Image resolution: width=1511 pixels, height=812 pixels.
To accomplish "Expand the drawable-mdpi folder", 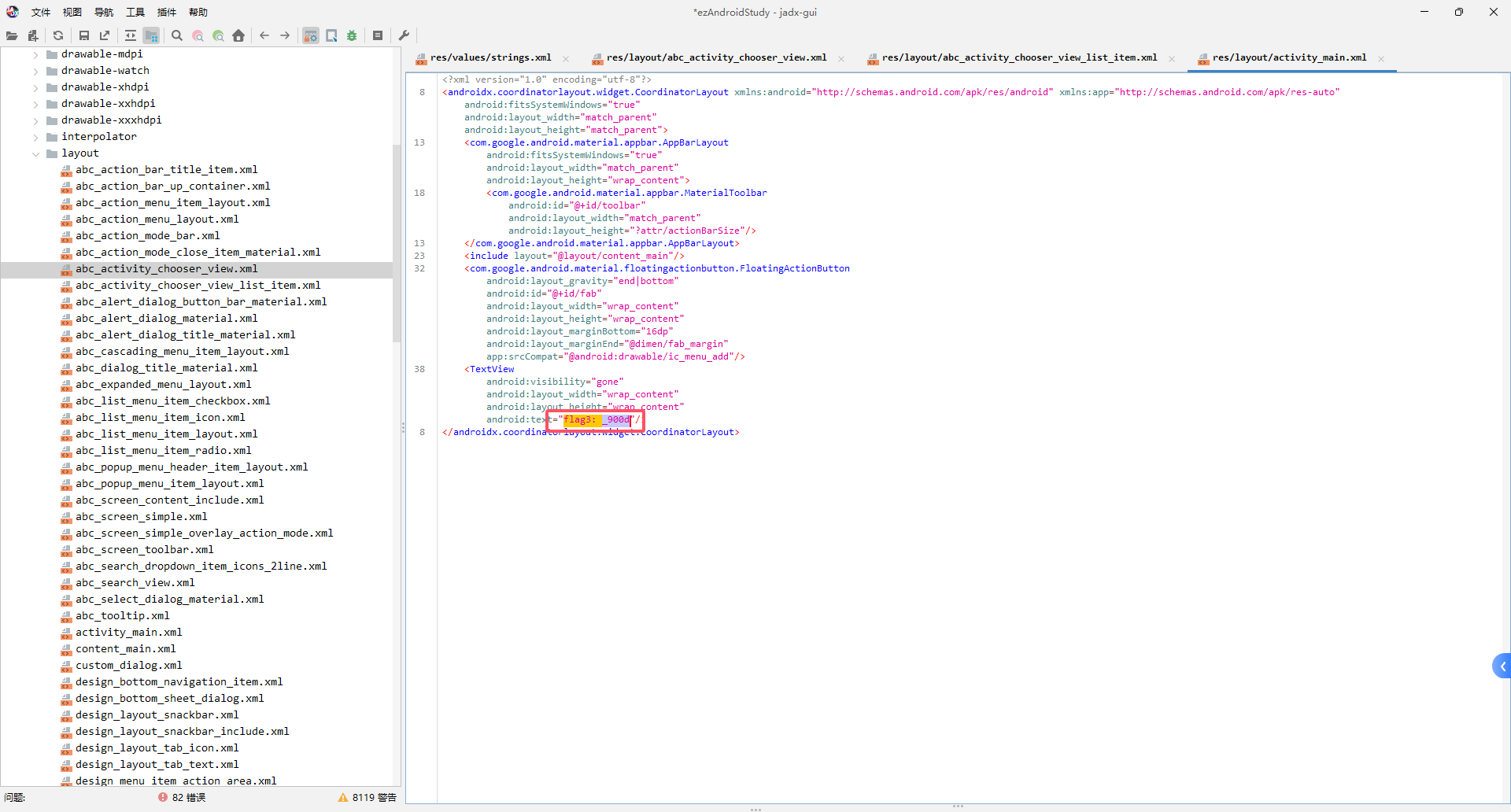I will (x=35, y=54).
